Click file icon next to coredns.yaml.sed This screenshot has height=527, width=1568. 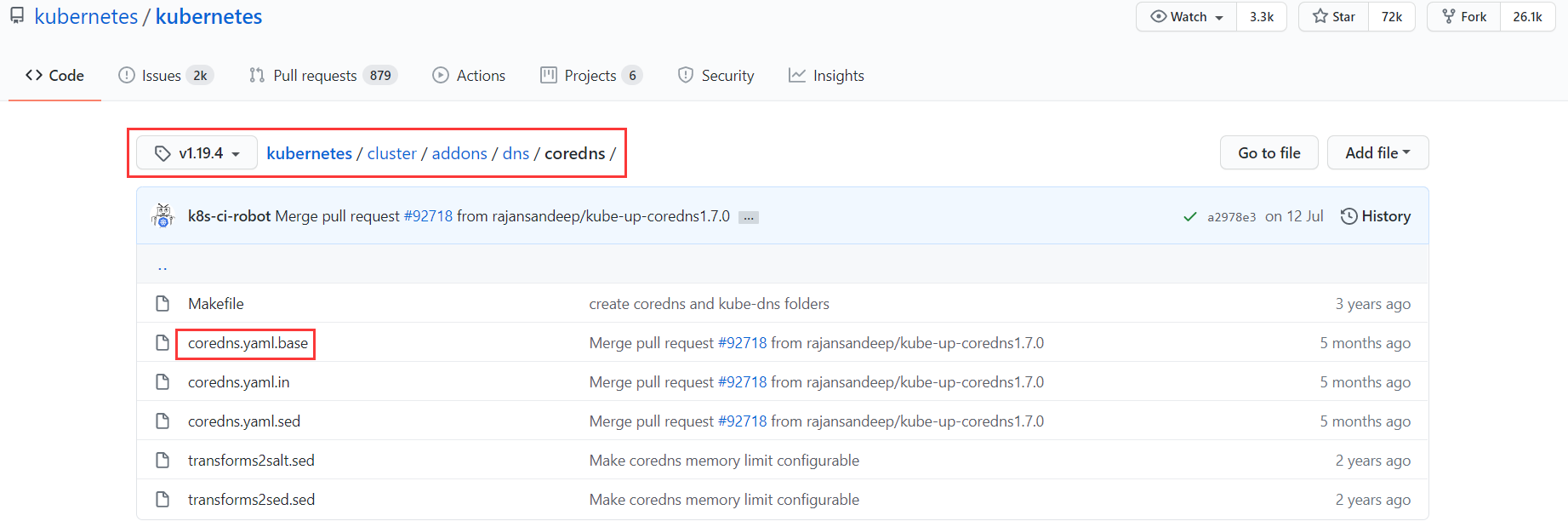163,421
